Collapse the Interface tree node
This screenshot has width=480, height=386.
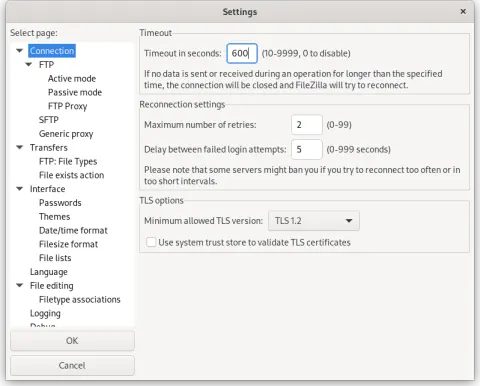[20, 189]
